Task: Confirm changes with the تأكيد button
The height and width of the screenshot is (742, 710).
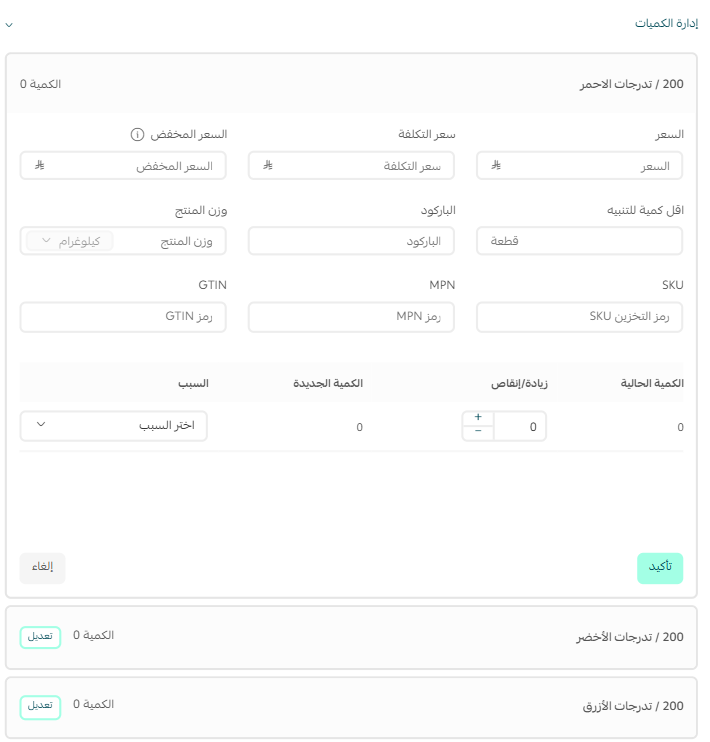Action: click(660, 568)
